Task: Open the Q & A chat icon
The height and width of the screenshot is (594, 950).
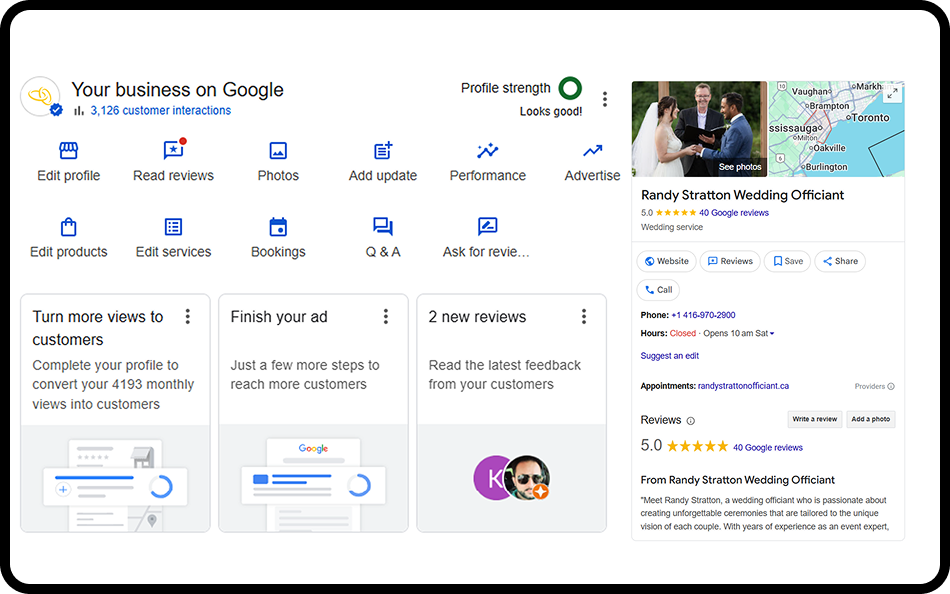Action: [x=383, y=227]
